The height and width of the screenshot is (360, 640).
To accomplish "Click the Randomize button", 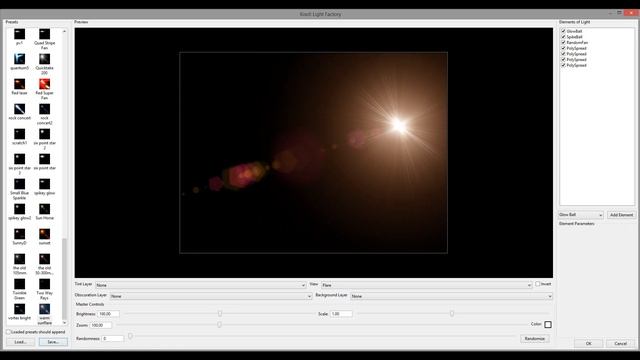I will 535,339.
